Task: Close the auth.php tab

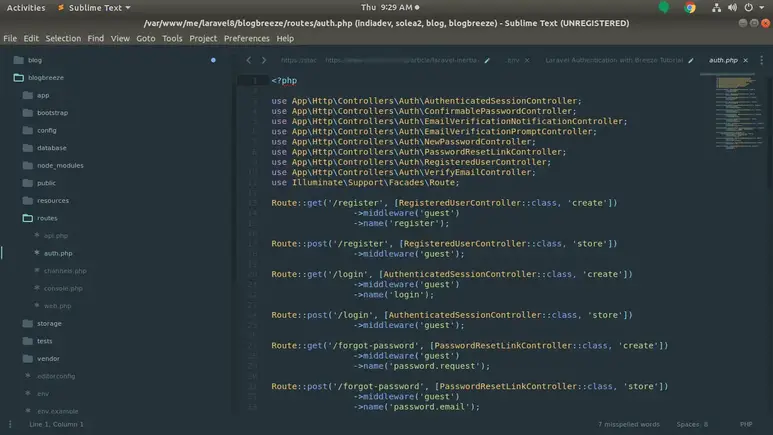Action: [x=748, y=60]
